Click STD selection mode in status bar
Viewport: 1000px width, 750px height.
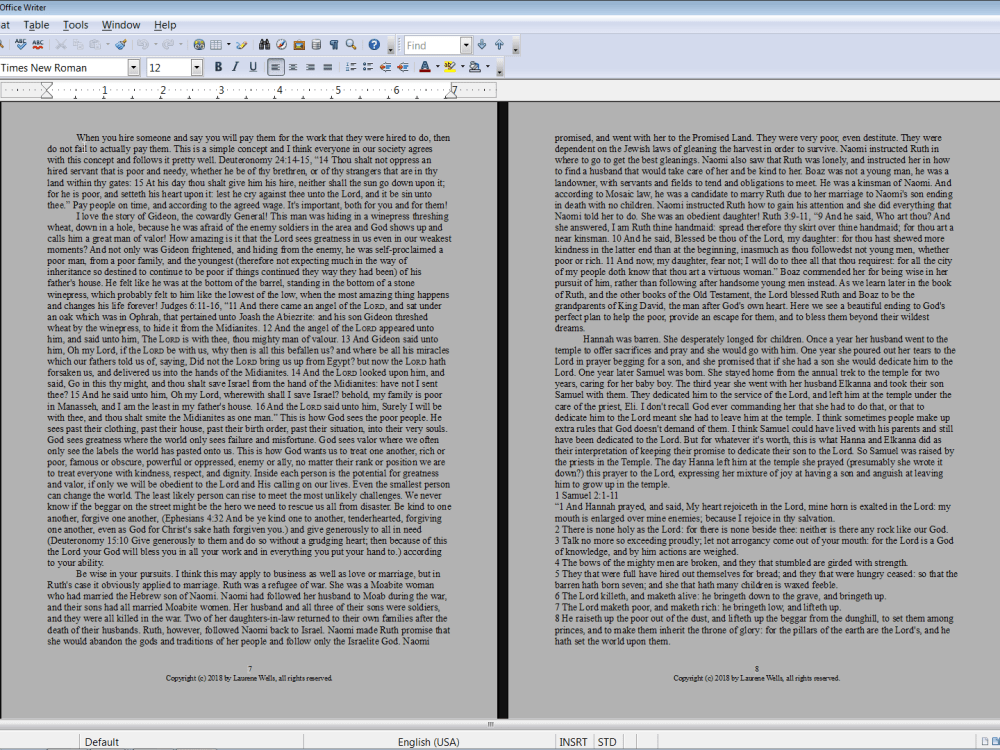(x=607, y=742)
